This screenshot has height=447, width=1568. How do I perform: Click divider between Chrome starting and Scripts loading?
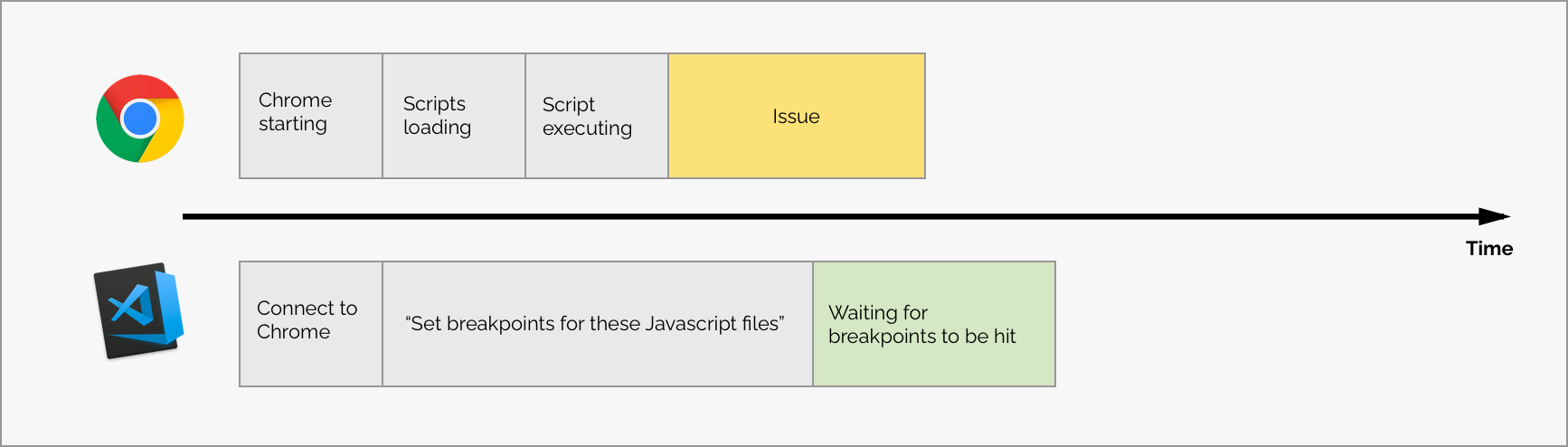point(383,116)
